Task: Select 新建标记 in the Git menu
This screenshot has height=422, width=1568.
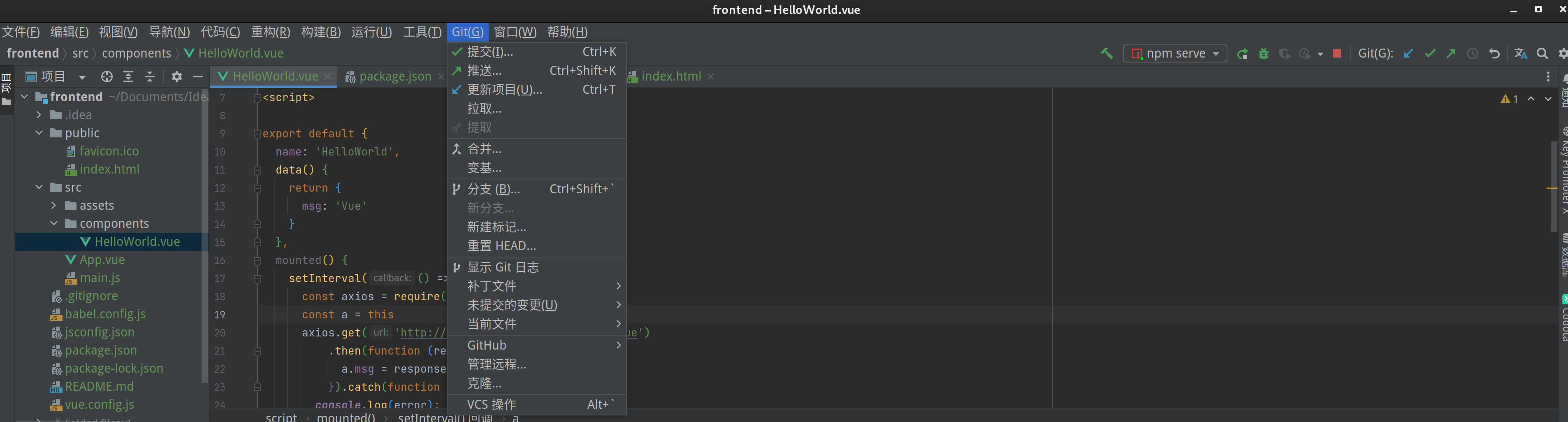Action: (537, 227)
